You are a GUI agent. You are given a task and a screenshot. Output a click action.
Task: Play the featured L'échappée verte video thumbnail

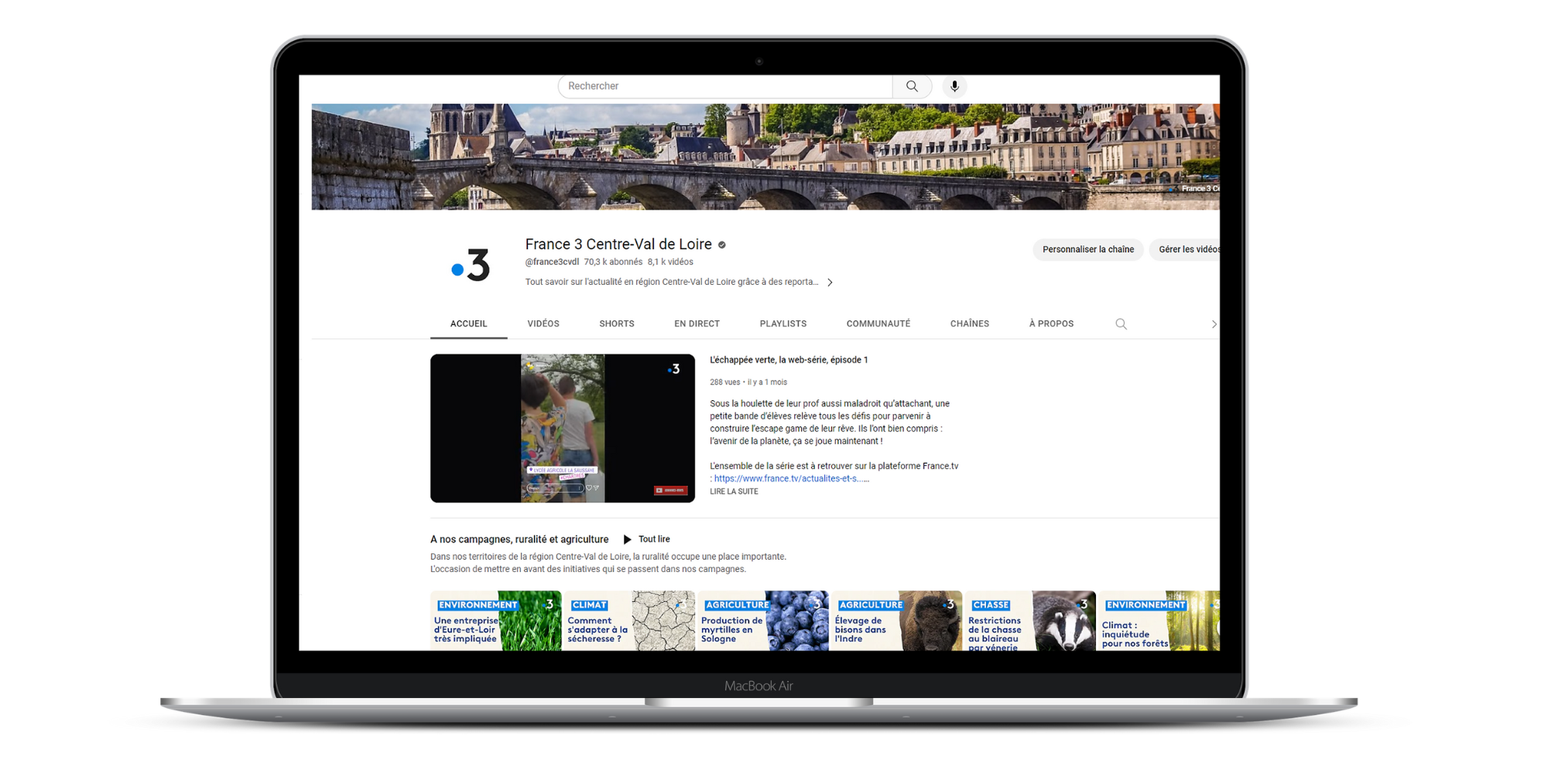pos(563,428)
